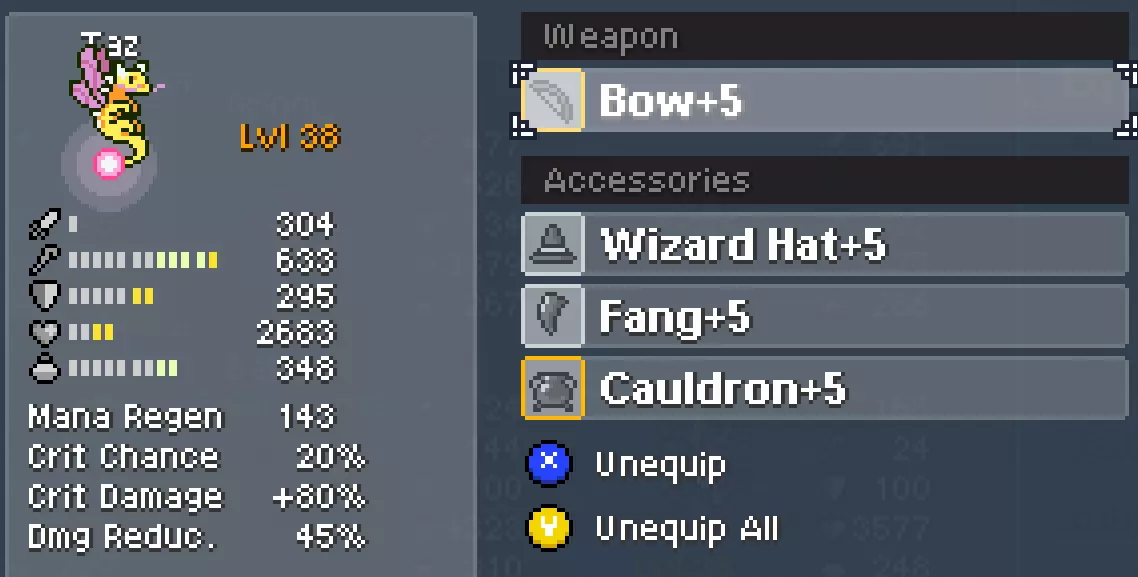Click the magic wand stat icon
The image size is (1138, 577).
[x=44, y=260]
